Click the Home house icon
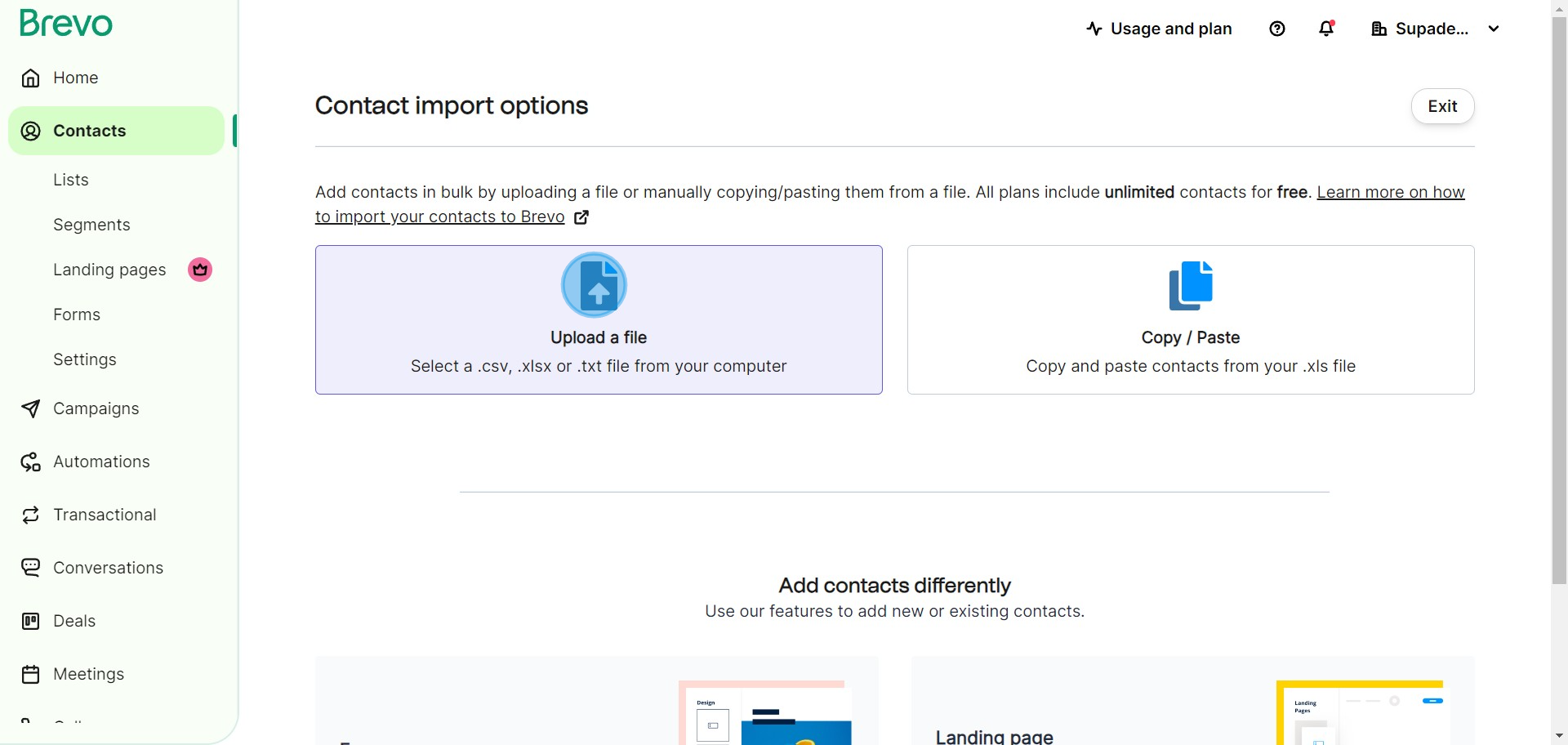The width and height of the screenshot is (1568, 745). point(31,78)
